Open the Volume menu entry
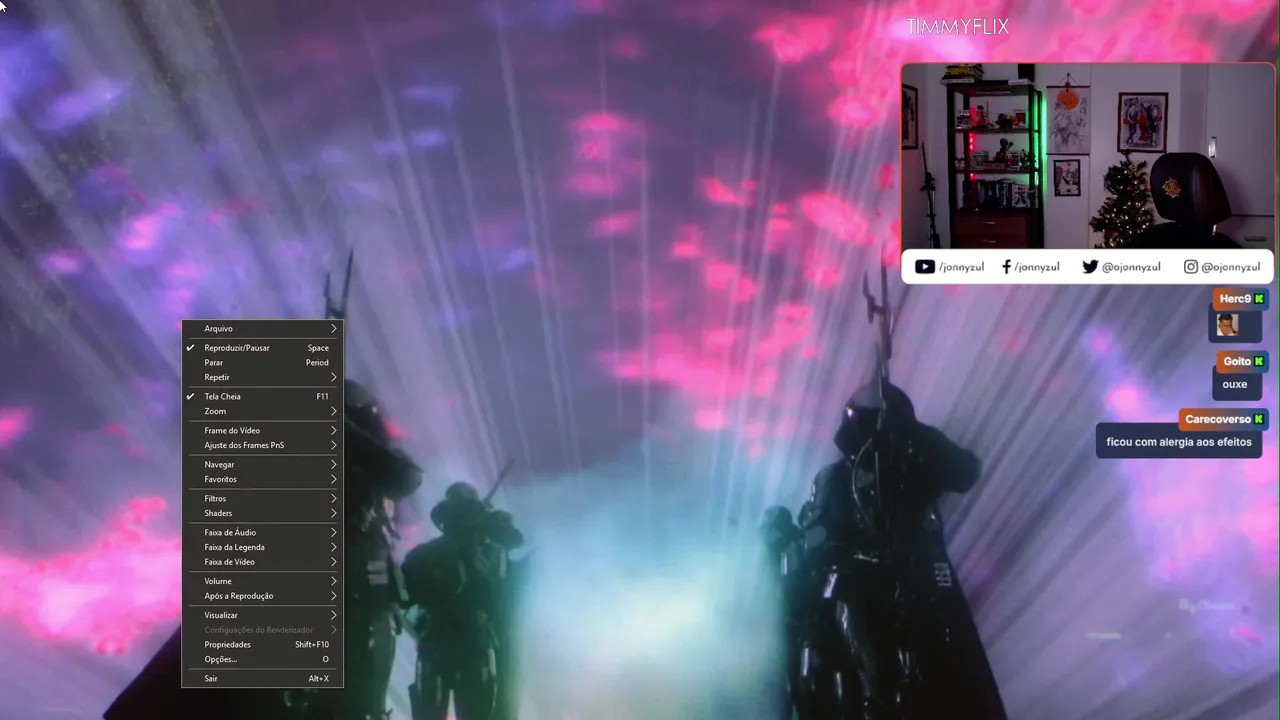The image size is (1280, 720). pyautogui.click(x=262, y=581)
